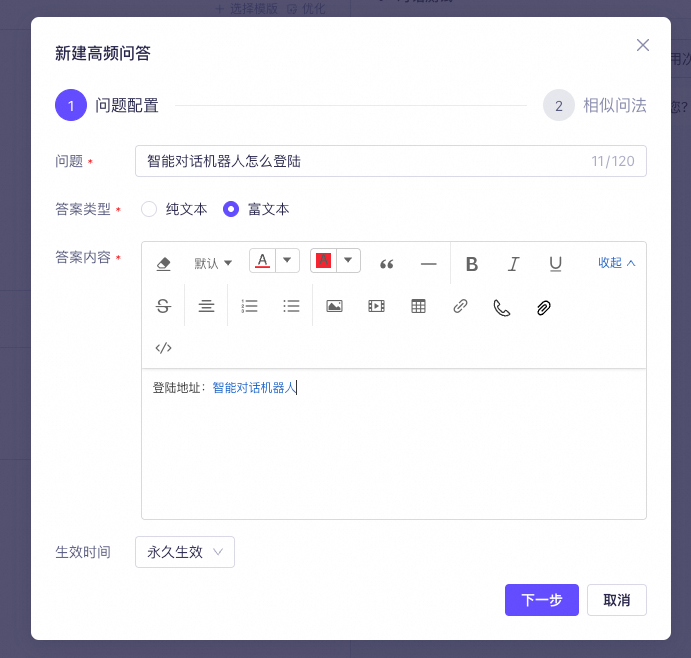Open the text alignment option

(x=206, y=306)
